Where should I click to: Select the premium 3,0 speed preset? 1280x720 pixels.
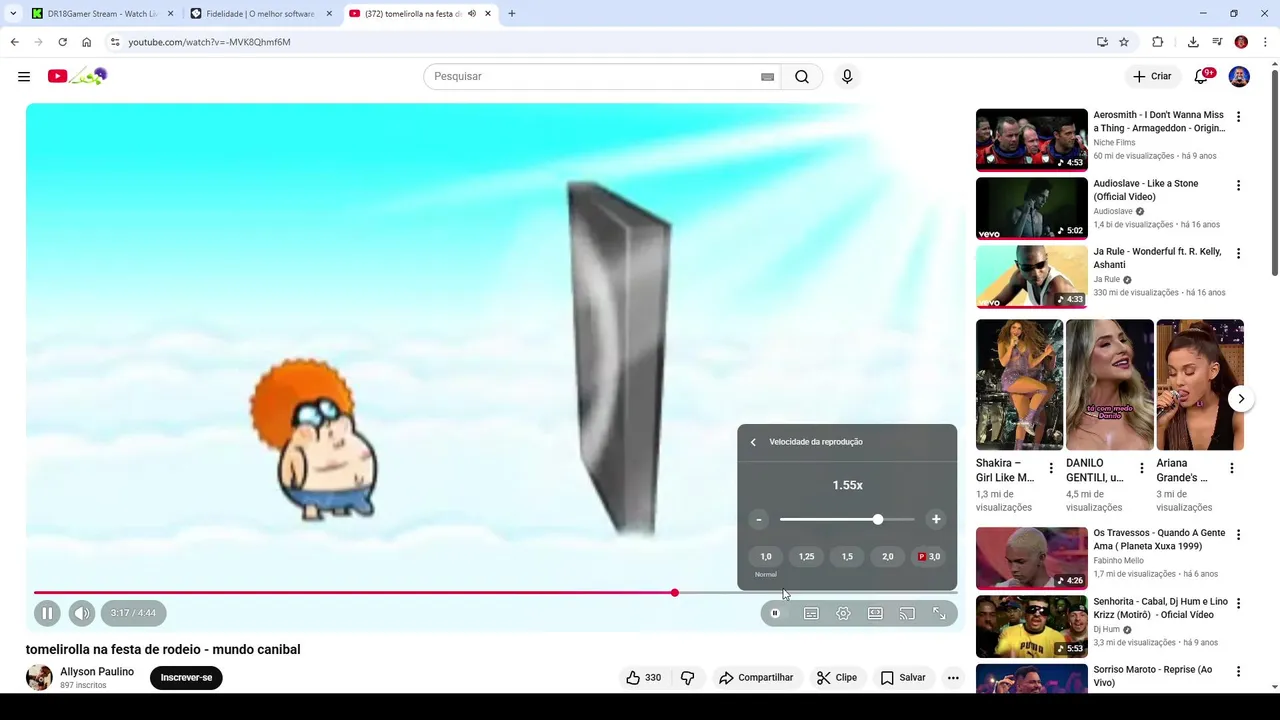click(x=929, y=557)
